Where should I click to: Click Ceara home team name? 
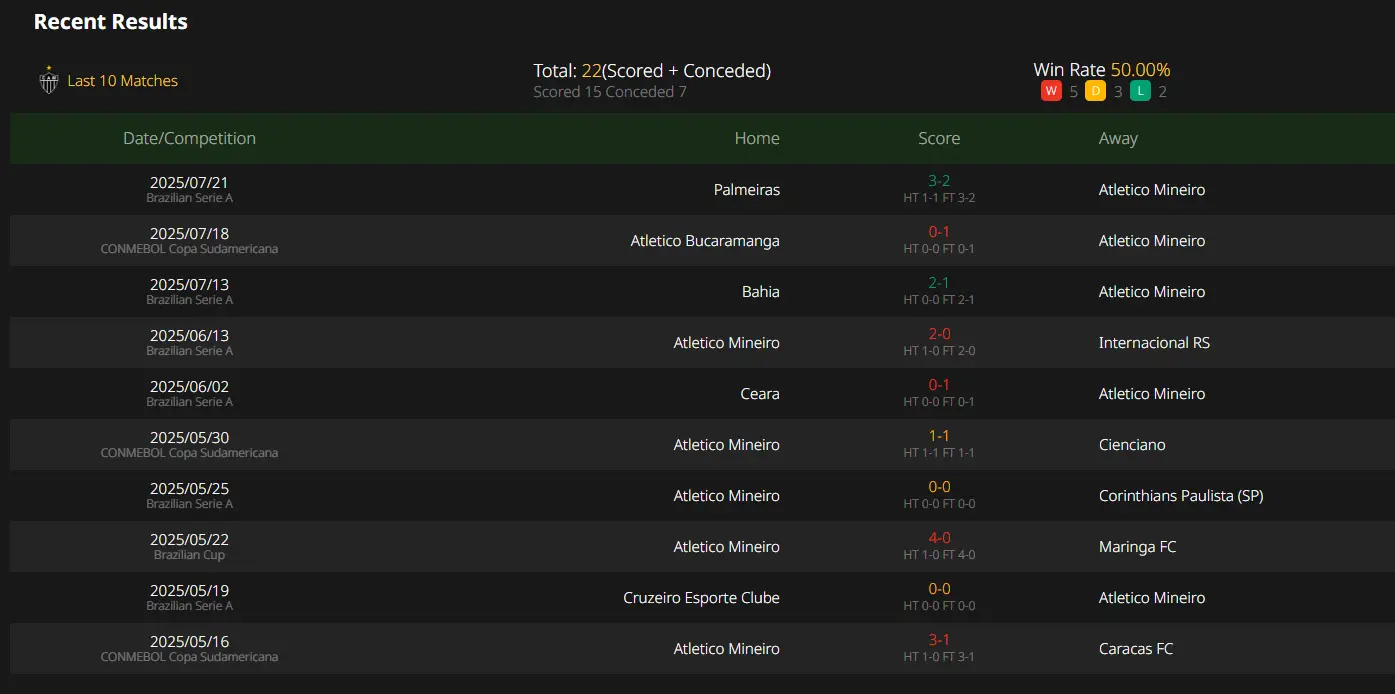[760, 393]
